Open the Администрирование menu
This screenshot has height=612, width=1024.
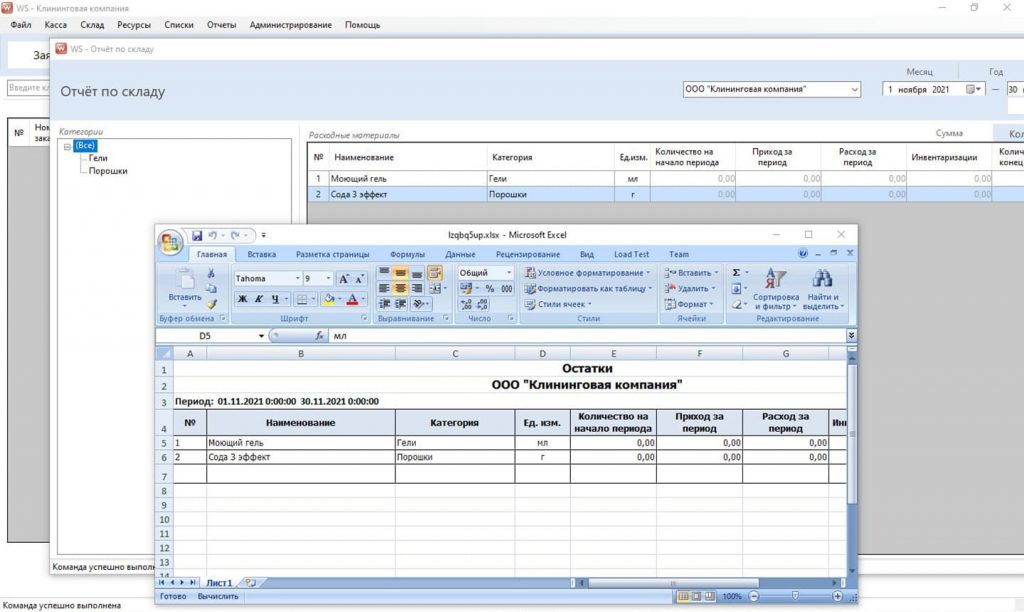click(291, 25)
